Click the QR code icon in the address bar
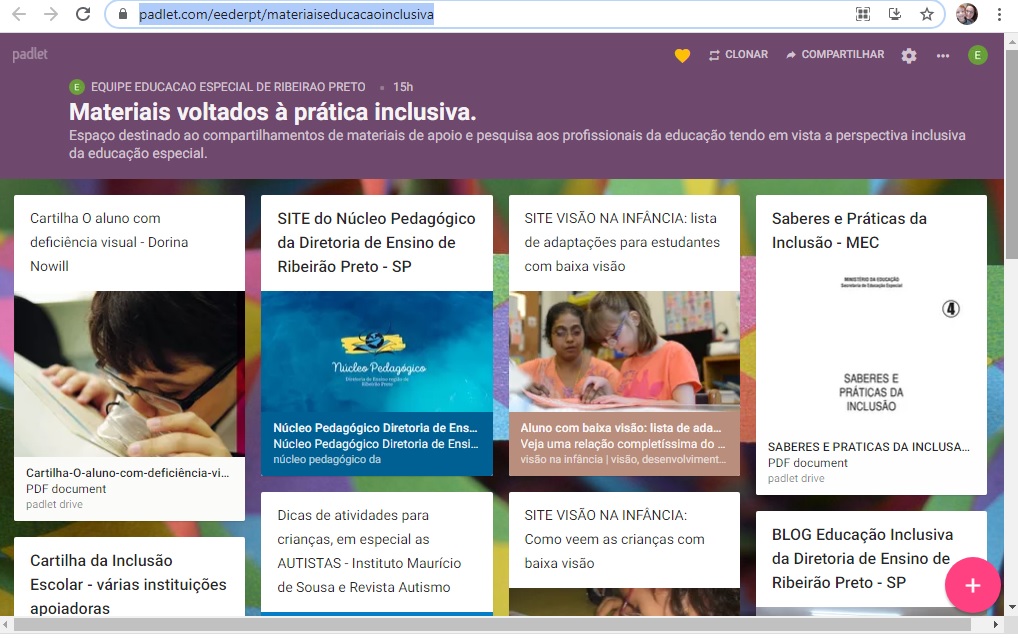The width and height of the screenshot is (1018, 638). pos(862,15)
